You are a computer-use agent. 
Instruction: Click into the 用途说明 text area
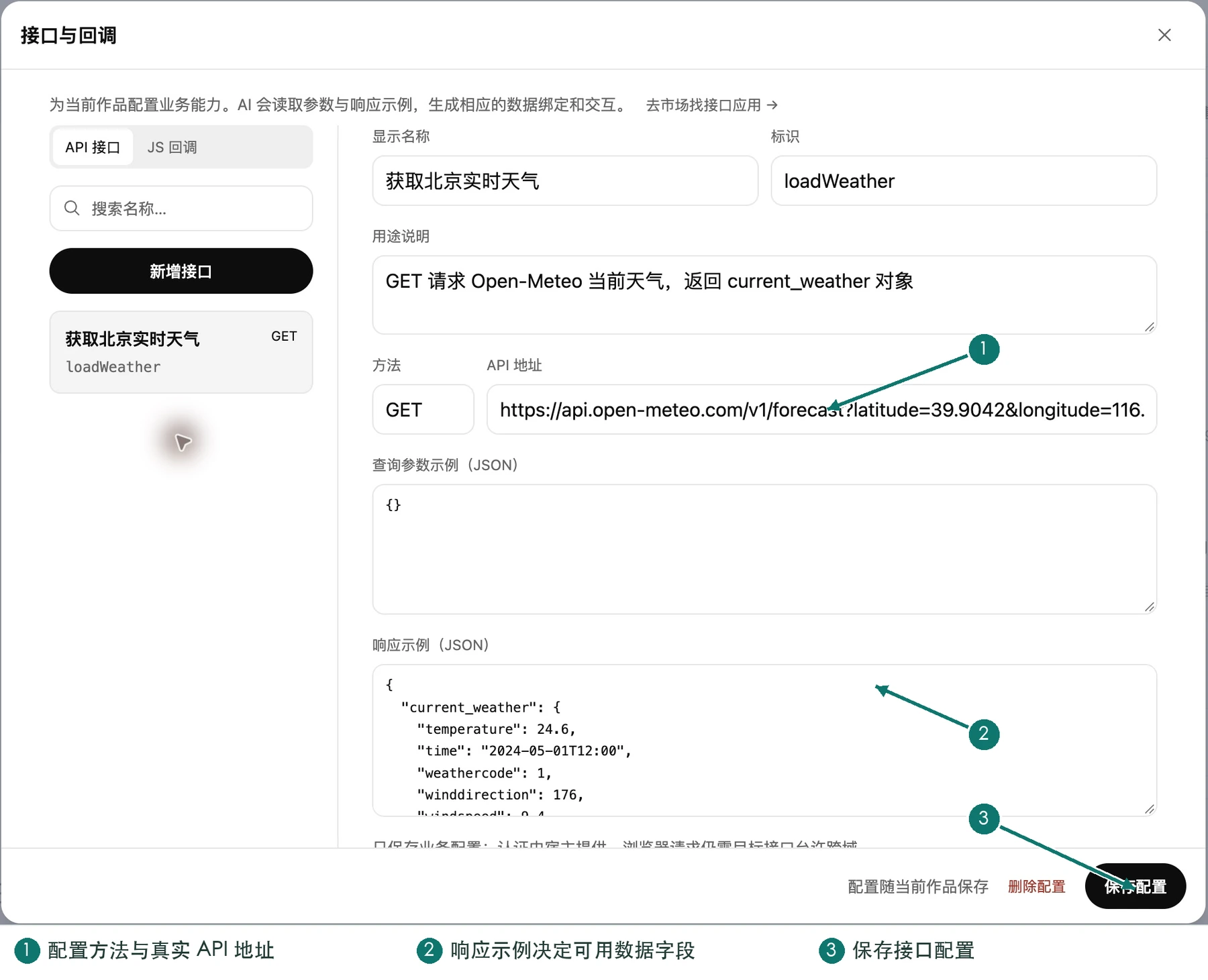coord(764,294)
